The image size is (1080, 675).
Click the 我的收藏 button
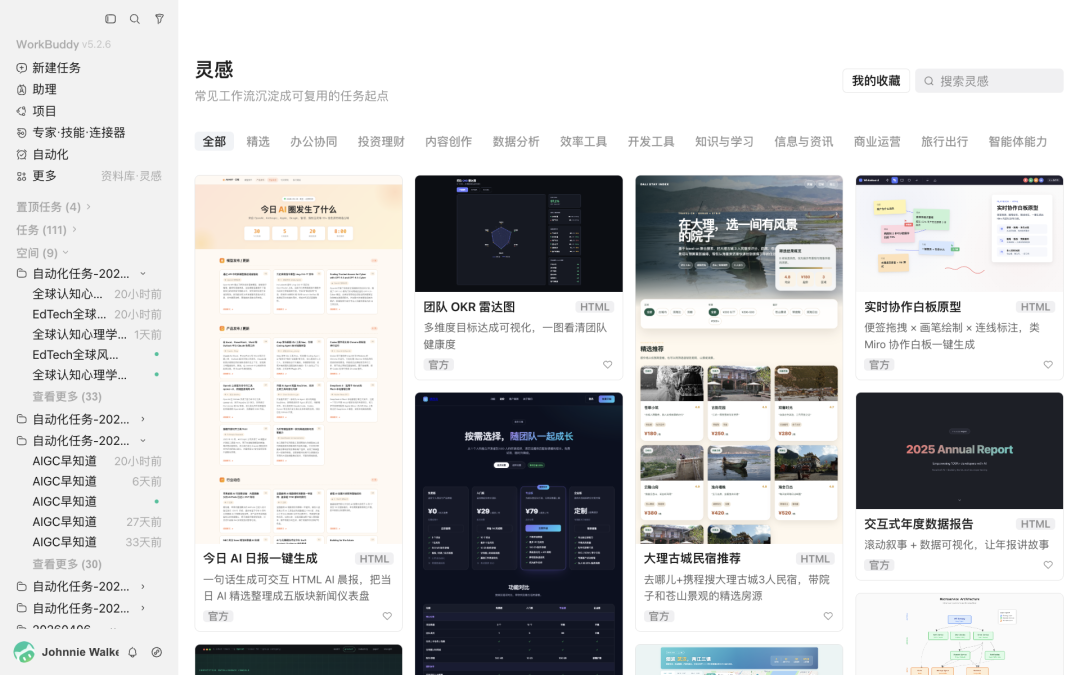coord(876,81)
